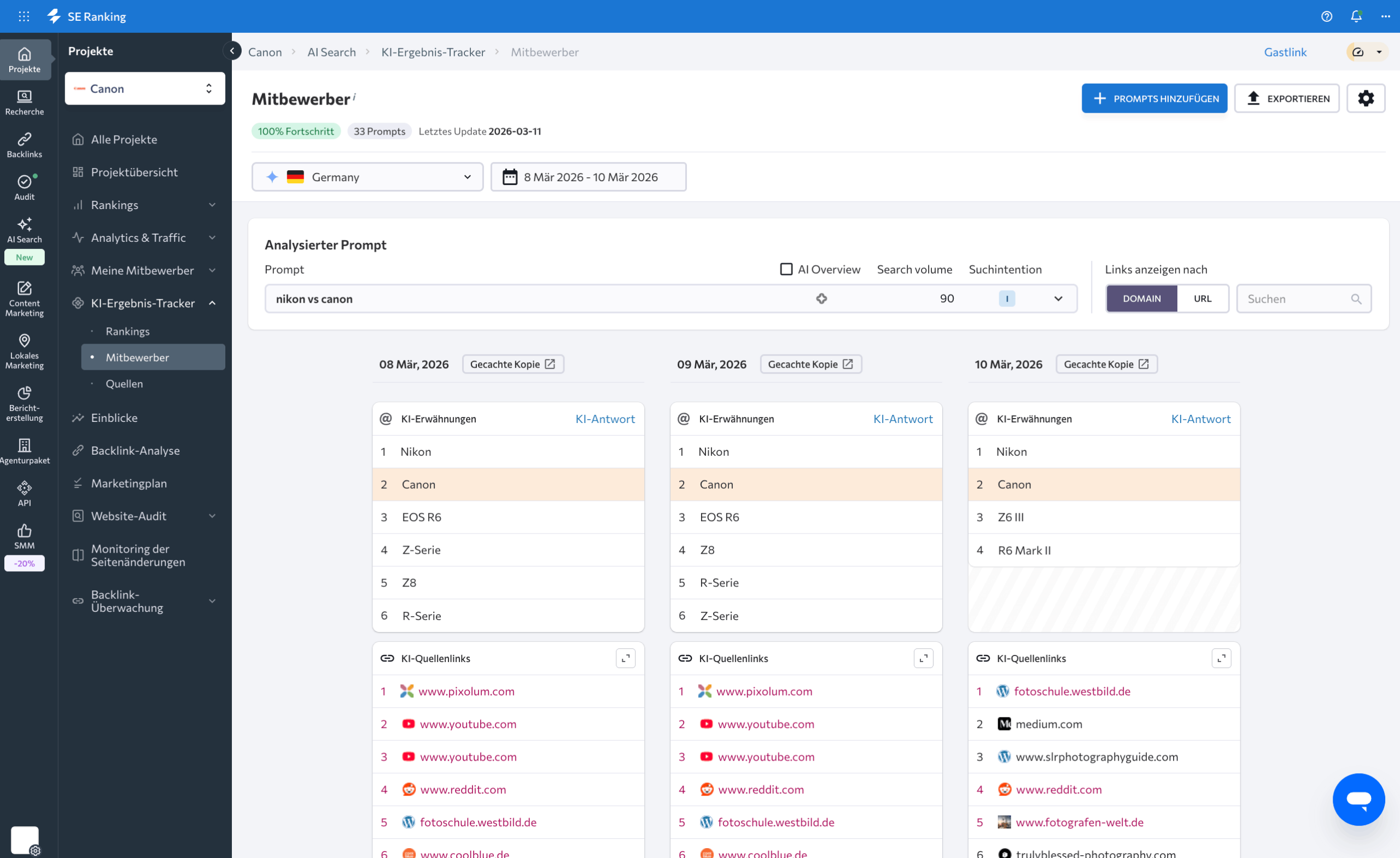Image resolution: width=1400 pixels, height=858 pixels.
Task: Switch link display to URL mode
Action: (1203, 298)
